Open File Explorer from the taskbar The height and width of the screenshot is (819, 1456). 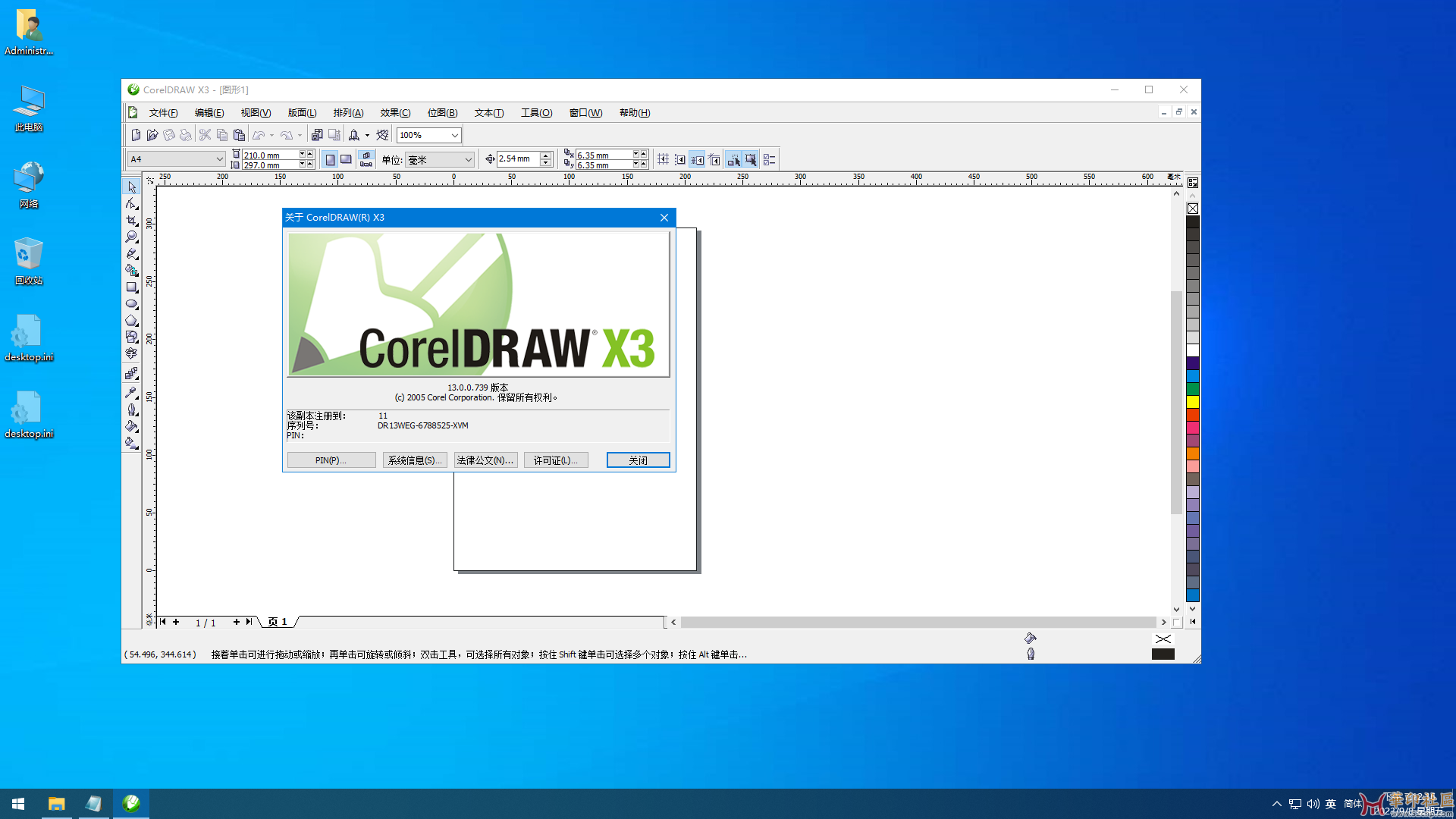(56, 804)
